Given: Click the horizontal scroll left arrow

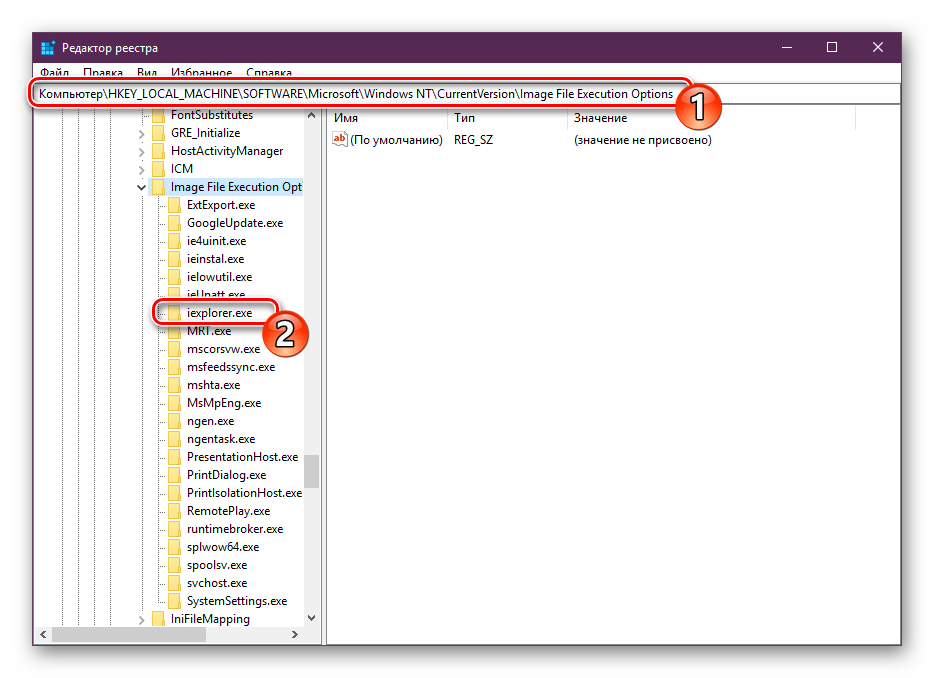Looking at the screenshot, I should tap(43, 635).
